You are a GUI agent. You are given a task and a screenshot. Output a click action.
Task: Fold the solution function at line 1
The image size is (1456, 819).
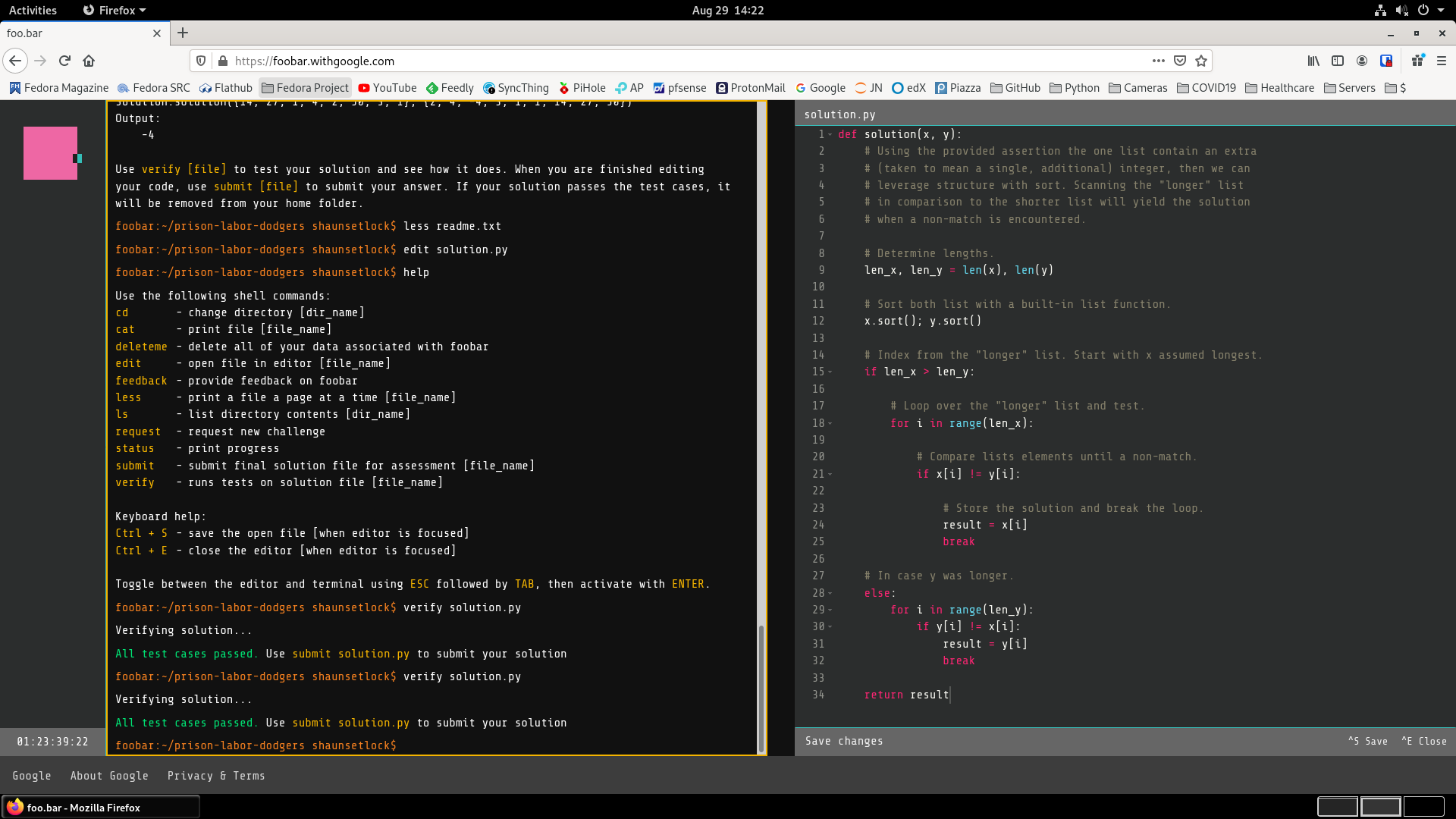[x=830, y=135]
